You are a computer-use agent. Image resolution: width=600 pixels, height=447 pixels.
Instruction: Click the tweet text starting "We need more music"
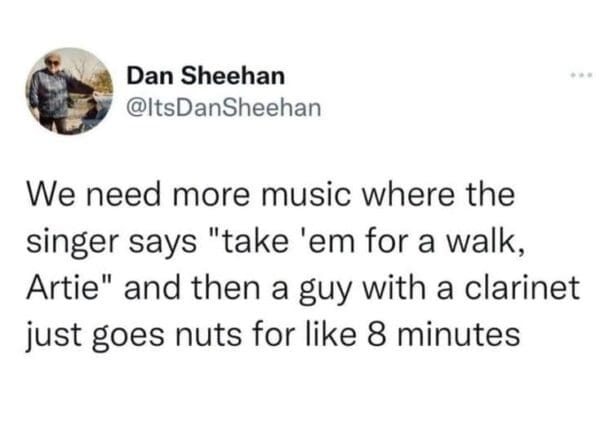click(302, 264)
